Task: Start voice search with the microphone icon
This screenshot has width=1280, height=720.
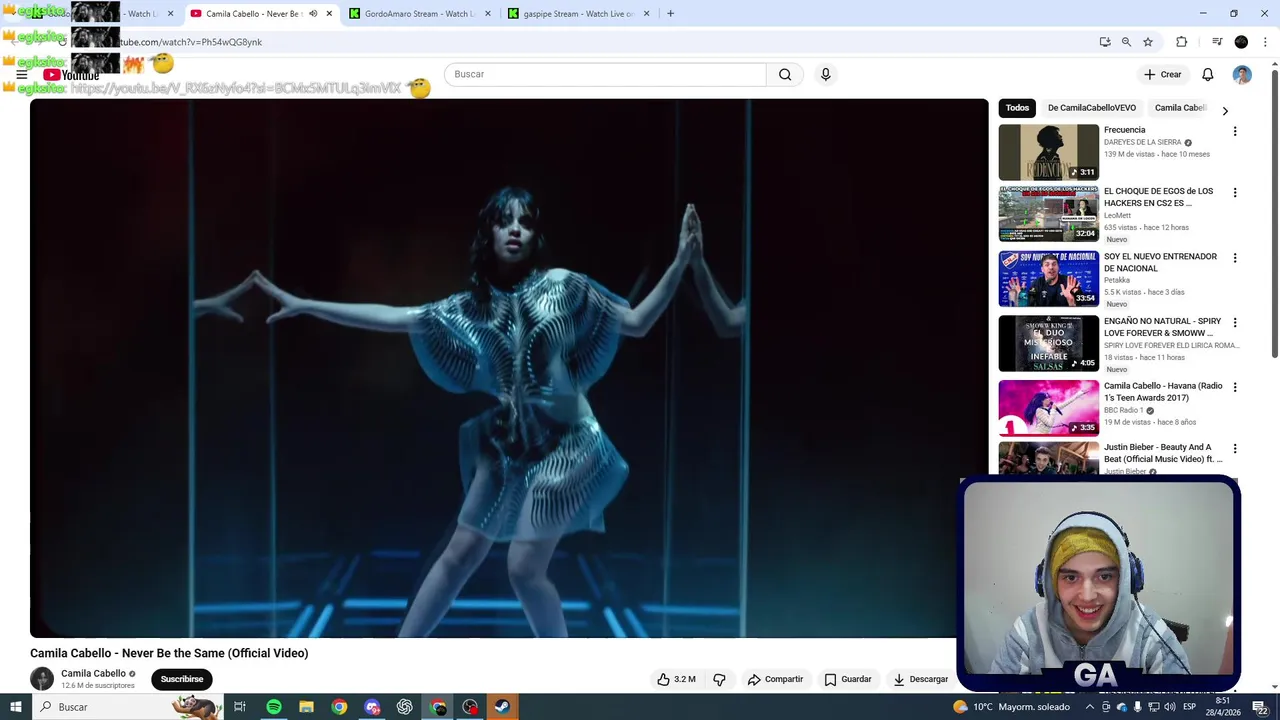Action: click(825, 74)
